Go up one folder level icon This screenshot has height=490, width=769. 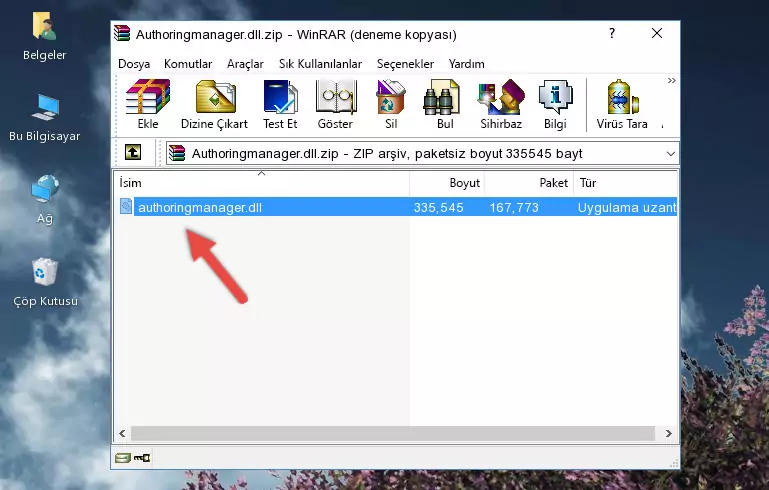click(x=133, y=153)
